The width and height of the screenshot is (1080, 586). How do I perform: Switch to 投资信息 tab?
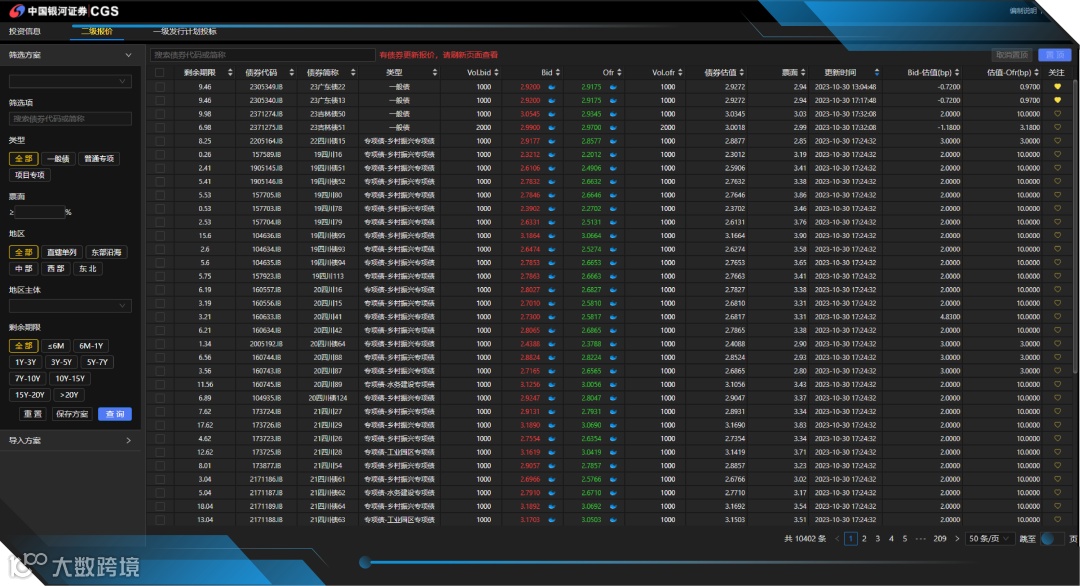click(25, 32)
